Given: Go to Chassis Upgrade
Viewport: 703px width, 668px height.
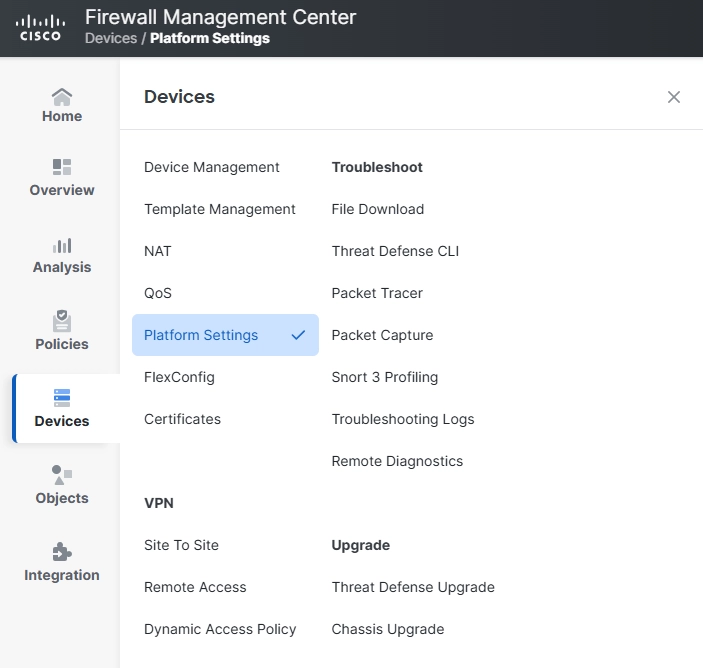Looking at the screenshot, I should 388,629.
